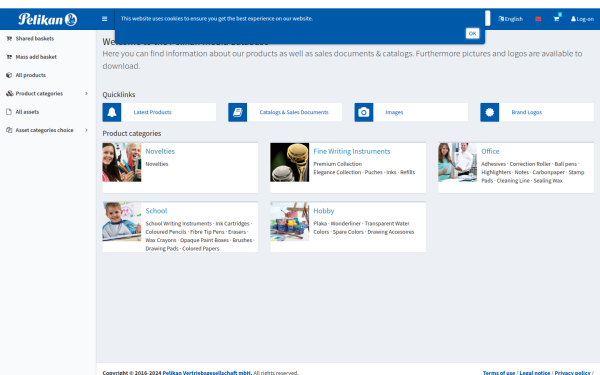Click Drawing Accesoires subcategory text
Image resolution: width=600 pixels, height=375 pixels.
391,232
